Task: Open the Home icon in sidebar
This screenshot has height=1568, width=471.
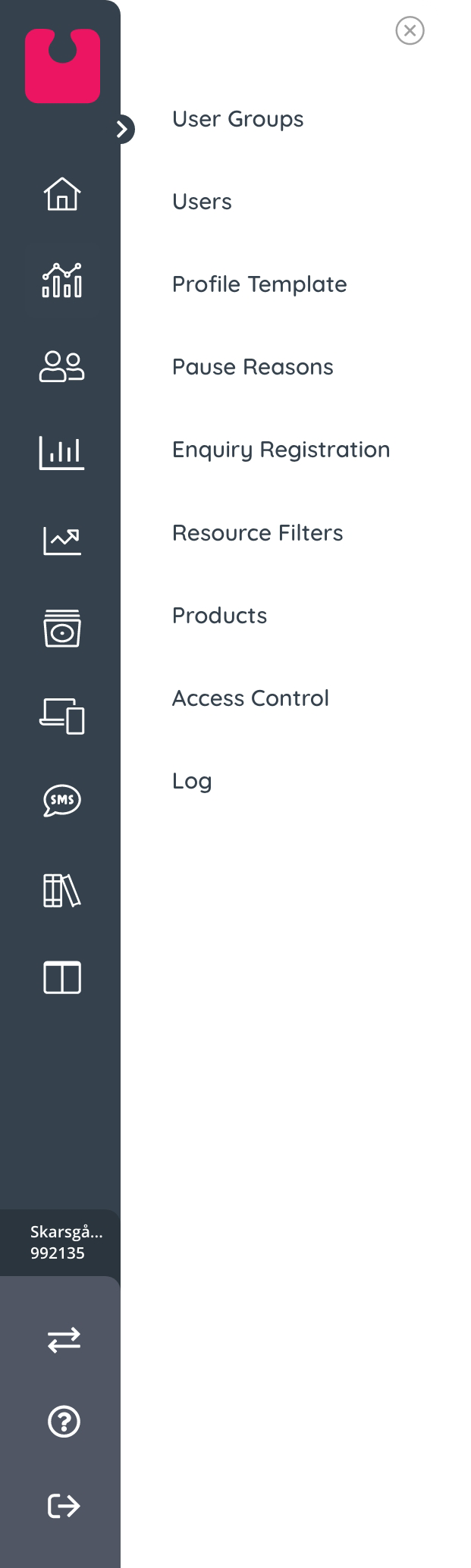Action: [62, 194]
